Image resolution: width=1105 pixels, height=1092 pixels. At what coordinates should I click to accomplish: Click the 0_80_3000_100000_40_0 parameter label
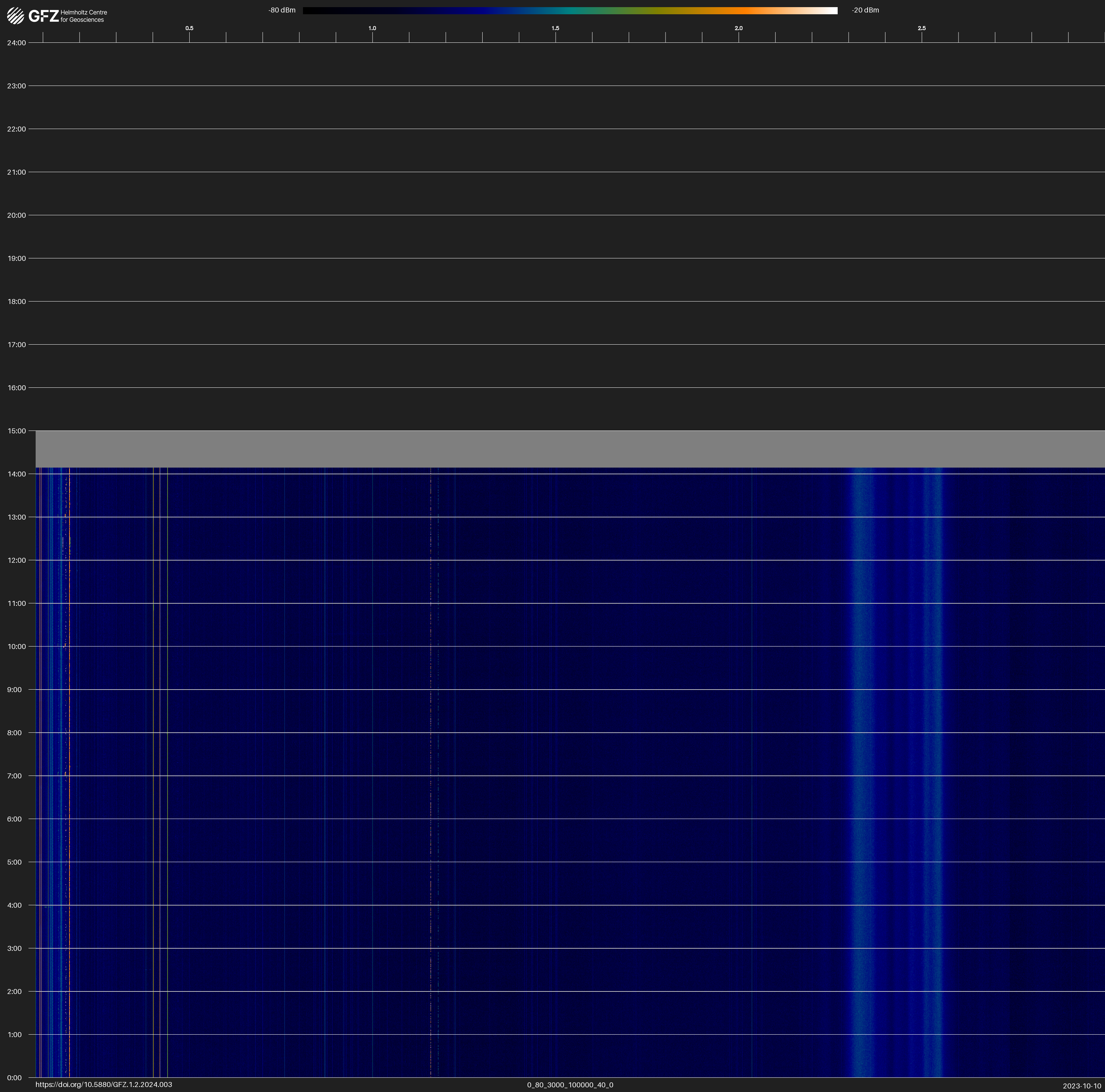pos(570,1085)
